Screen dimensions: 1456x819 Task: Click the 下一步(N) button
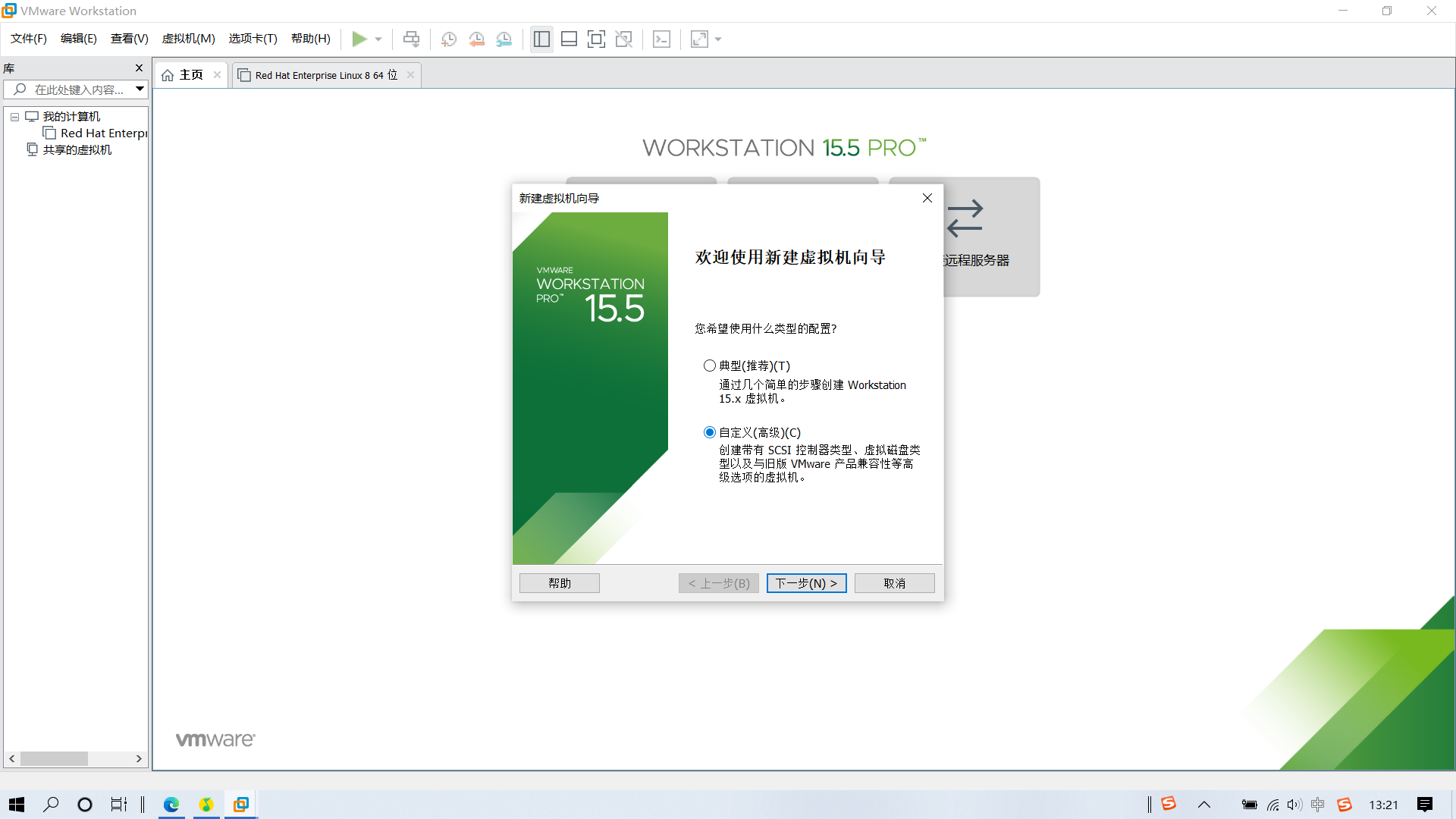click(806, 582)
